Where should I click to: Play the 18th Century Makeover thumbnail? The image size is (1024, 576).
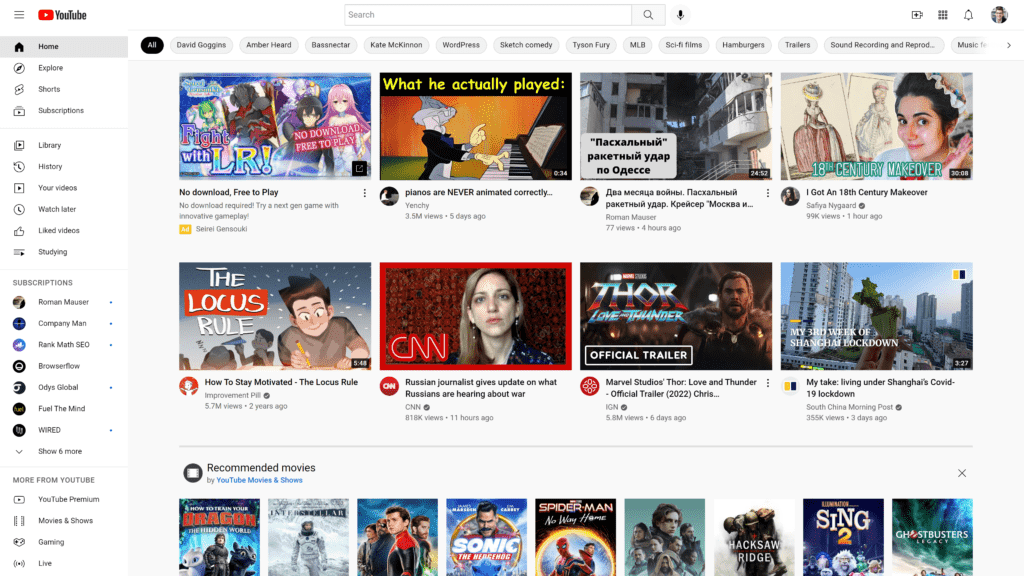click(876, 126)
